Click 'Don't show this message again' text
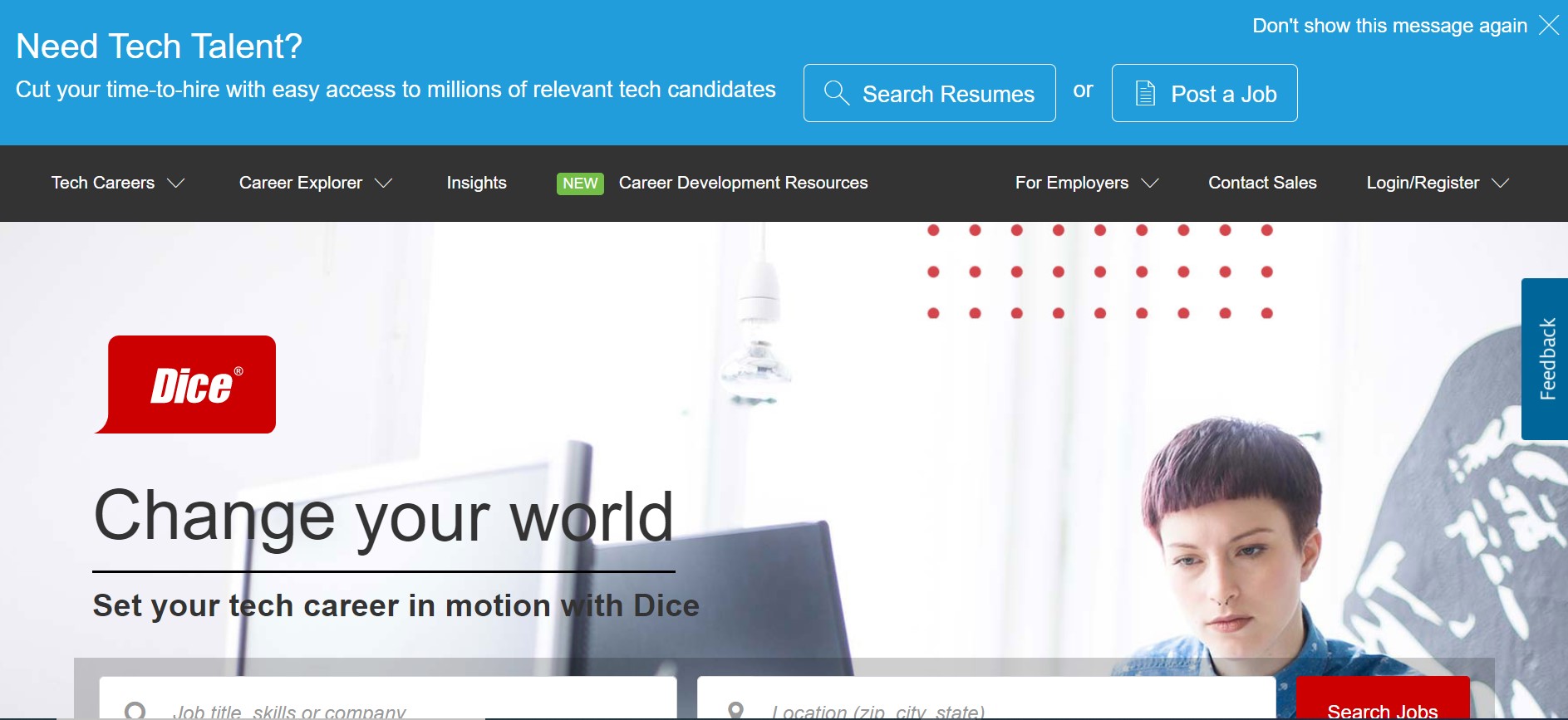Image resolution: width=1568 pixels, height=720 pixels. [1389, 26]
